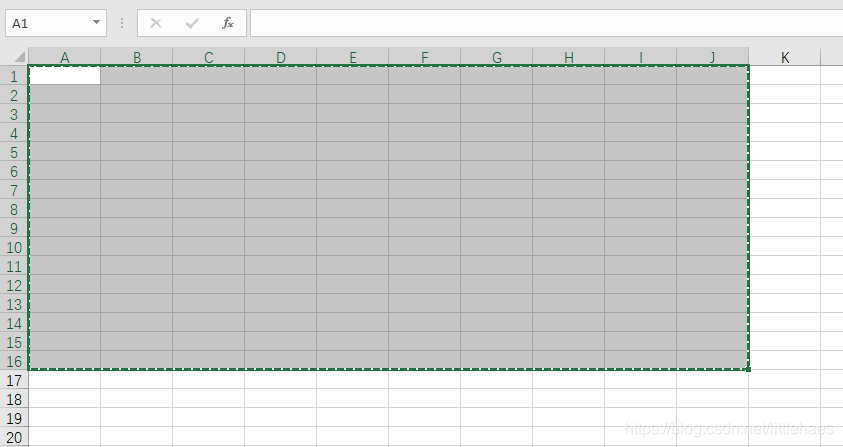Select row 11 header
This screenshot has height=447, width=843.
point(14,266)
